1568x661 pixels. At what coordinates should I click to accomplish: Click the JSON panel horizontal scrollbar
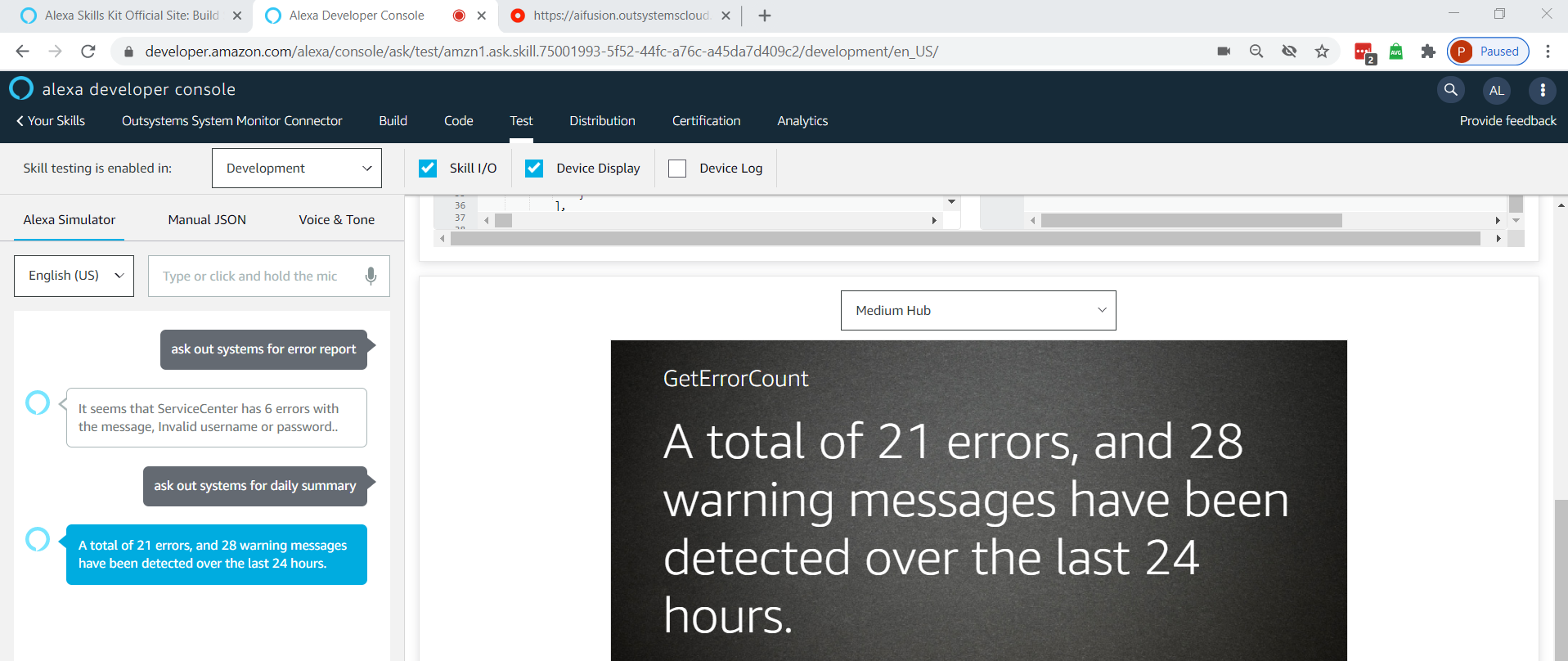tap(965, 239)
